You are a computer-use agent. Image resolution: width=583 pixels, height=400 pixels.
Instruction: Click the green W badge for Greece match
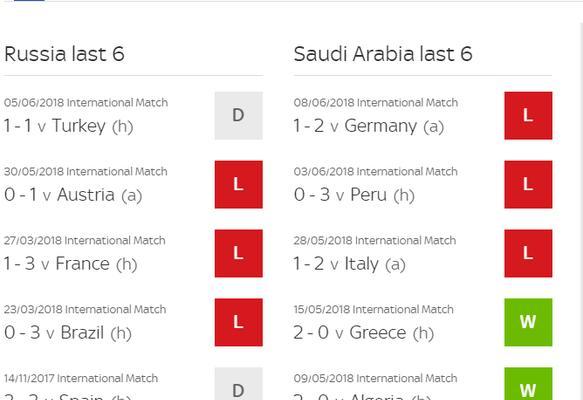tap(528, 322)
